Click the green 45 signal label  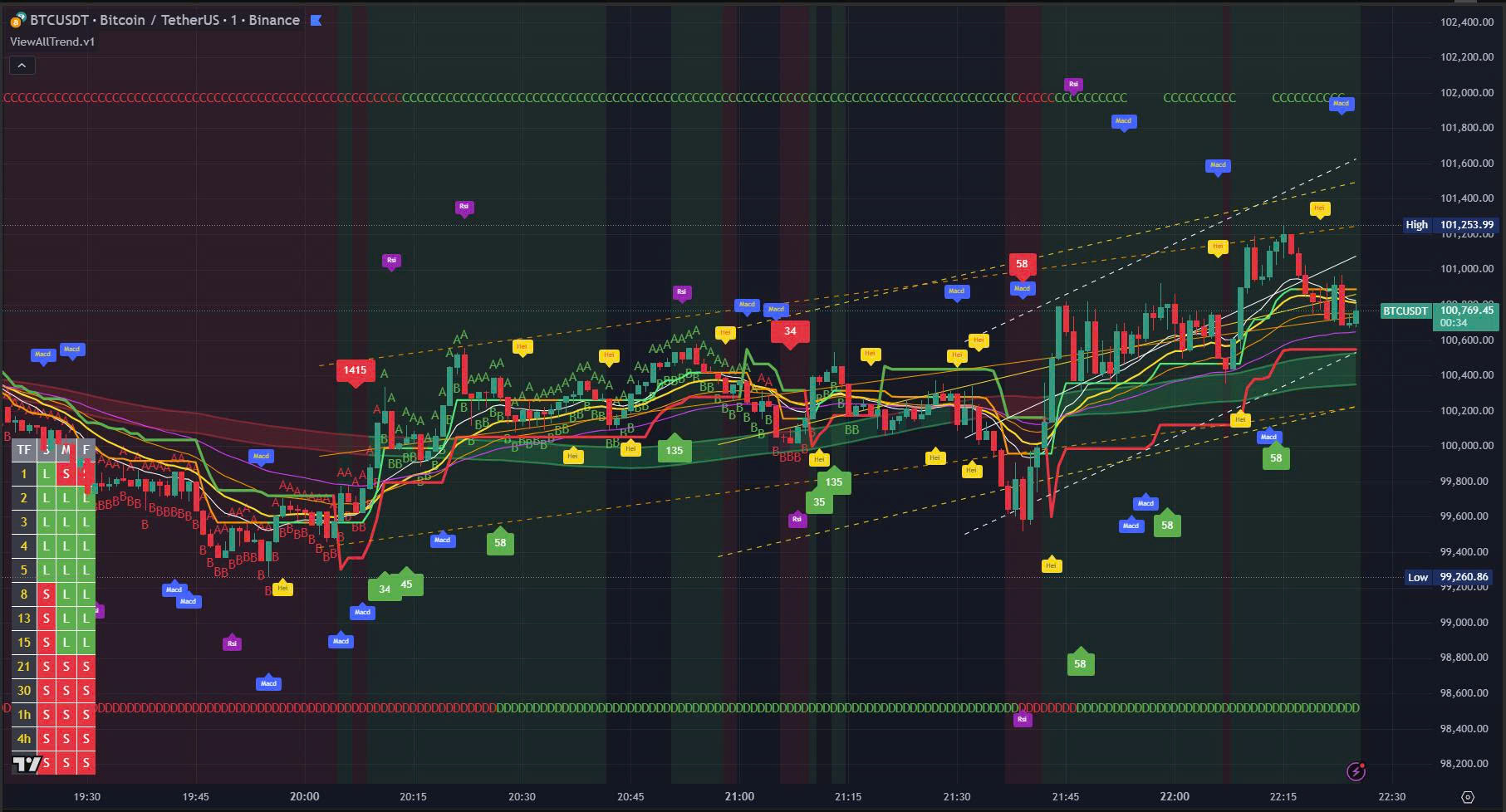click(x=406, y=584)
